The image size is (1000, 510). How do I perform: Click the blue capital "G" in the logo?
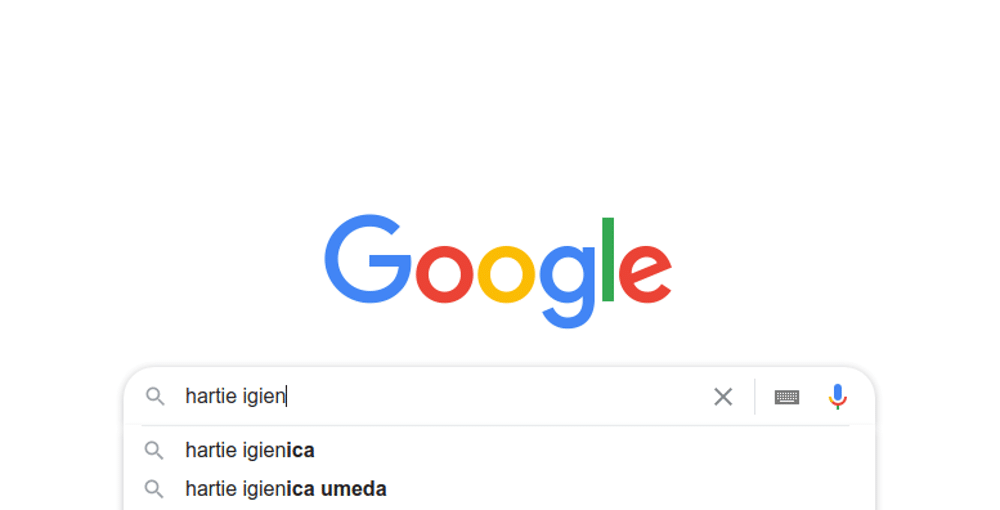367,260
